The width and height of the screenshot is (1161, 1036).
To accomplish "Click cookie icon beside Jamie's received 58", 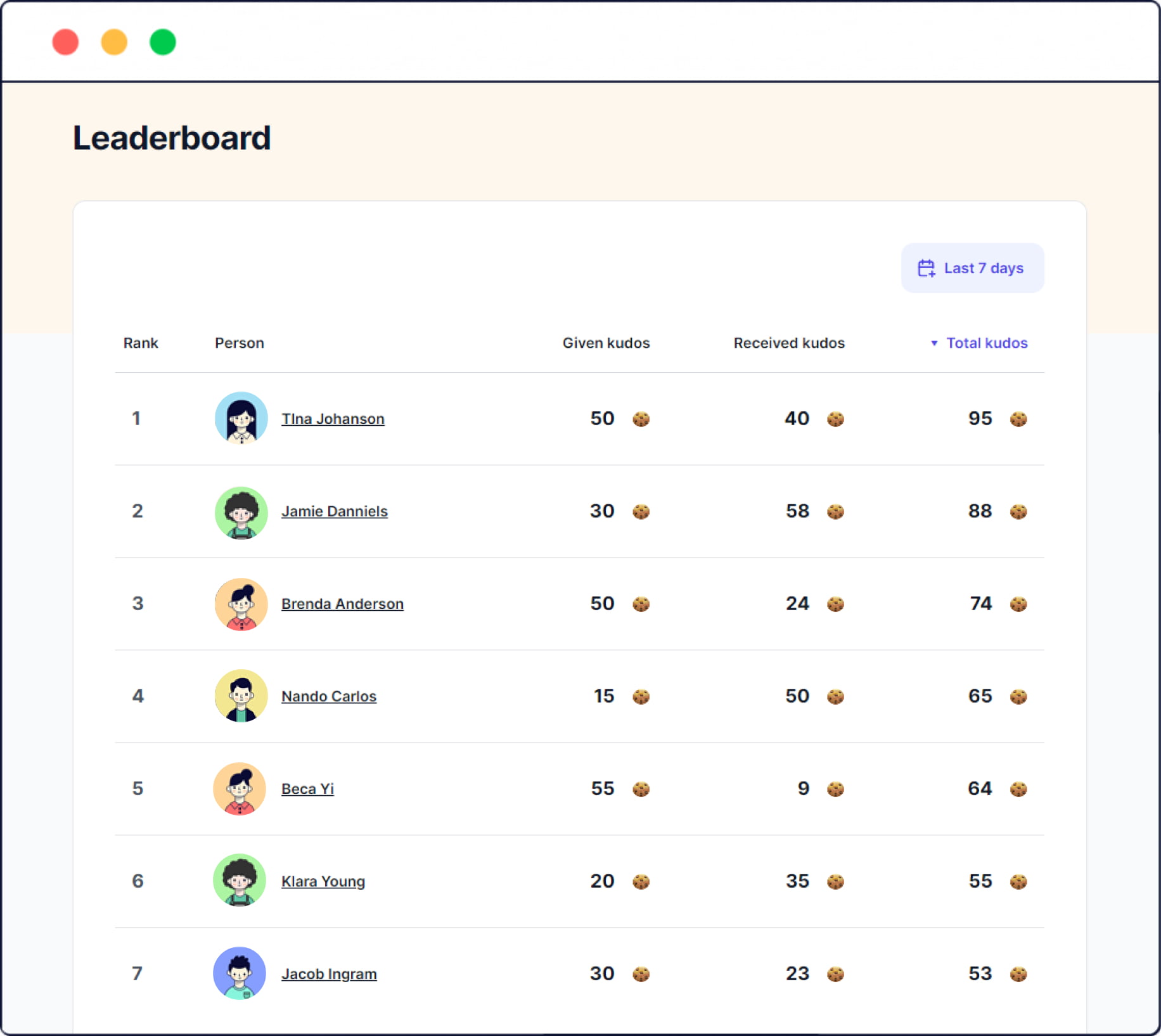I will tap(835, 511).
